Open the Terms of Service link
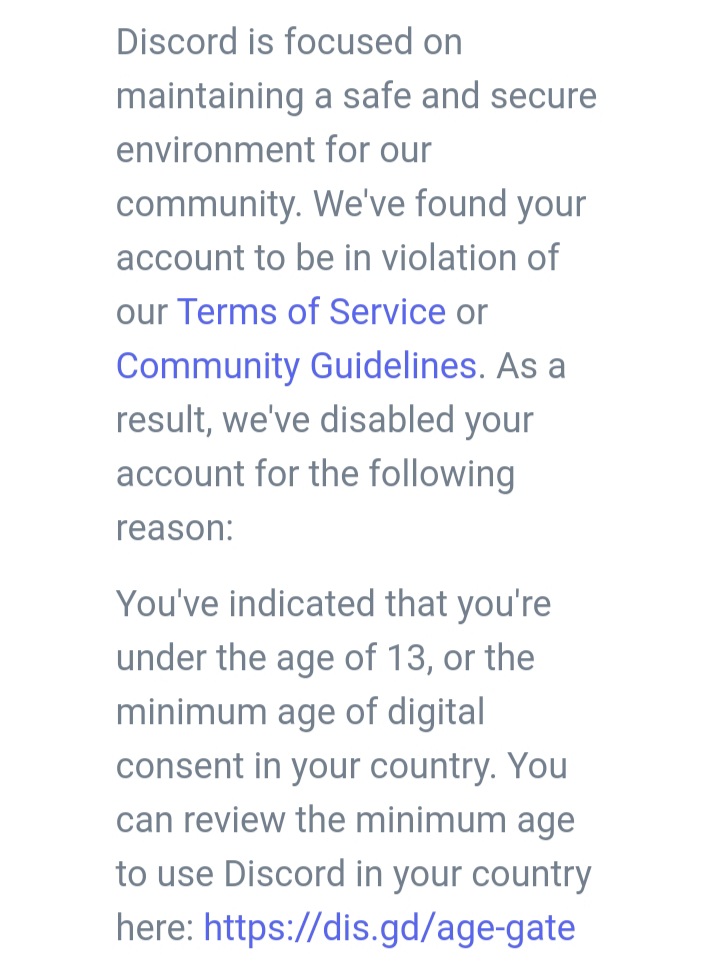Screen dimensions: 720x968 [311, 311]
